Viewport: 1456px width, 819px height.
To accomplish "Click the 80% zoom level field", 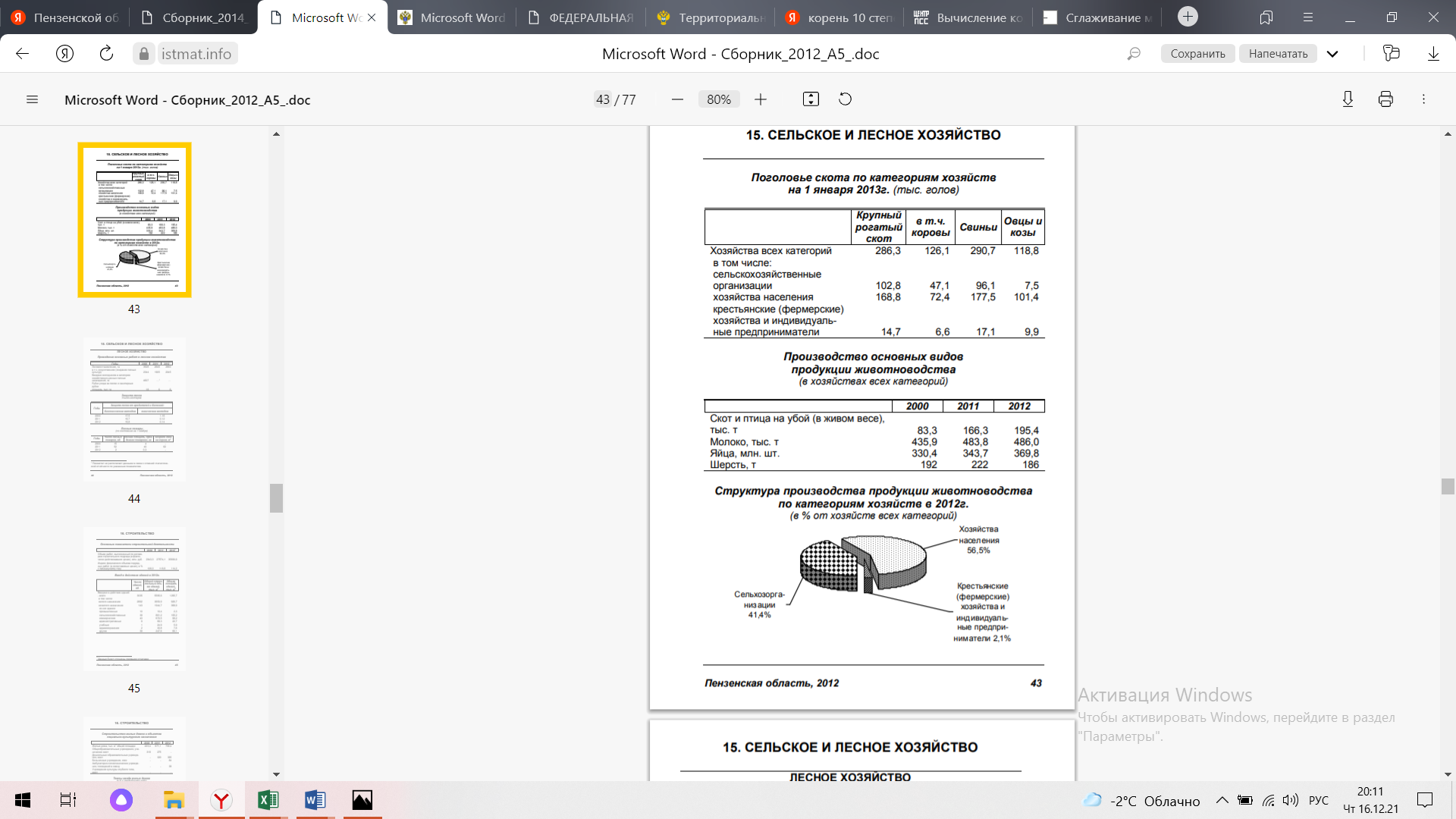I will coord(718,99).
